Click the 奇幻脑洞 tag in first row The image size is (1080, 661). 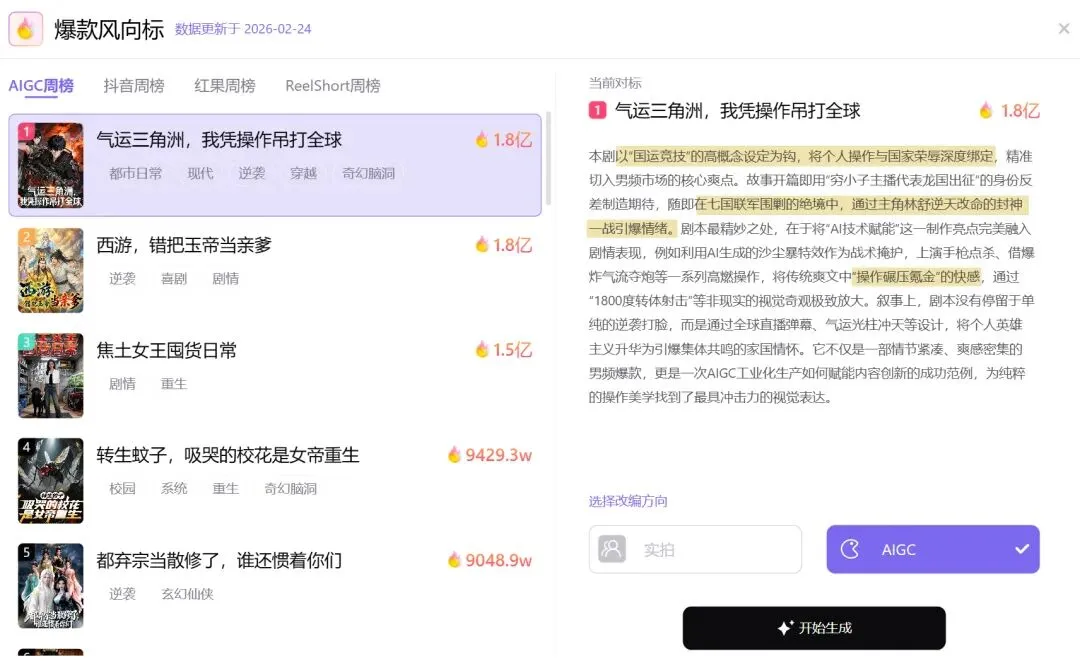coord(368,174)
